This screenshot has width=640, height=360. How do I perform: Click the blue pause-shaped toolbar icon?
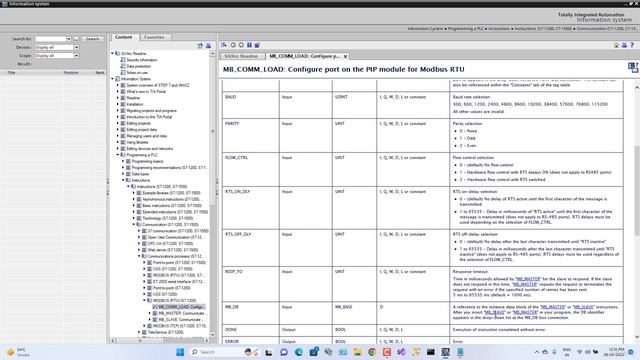pos(249,45)
